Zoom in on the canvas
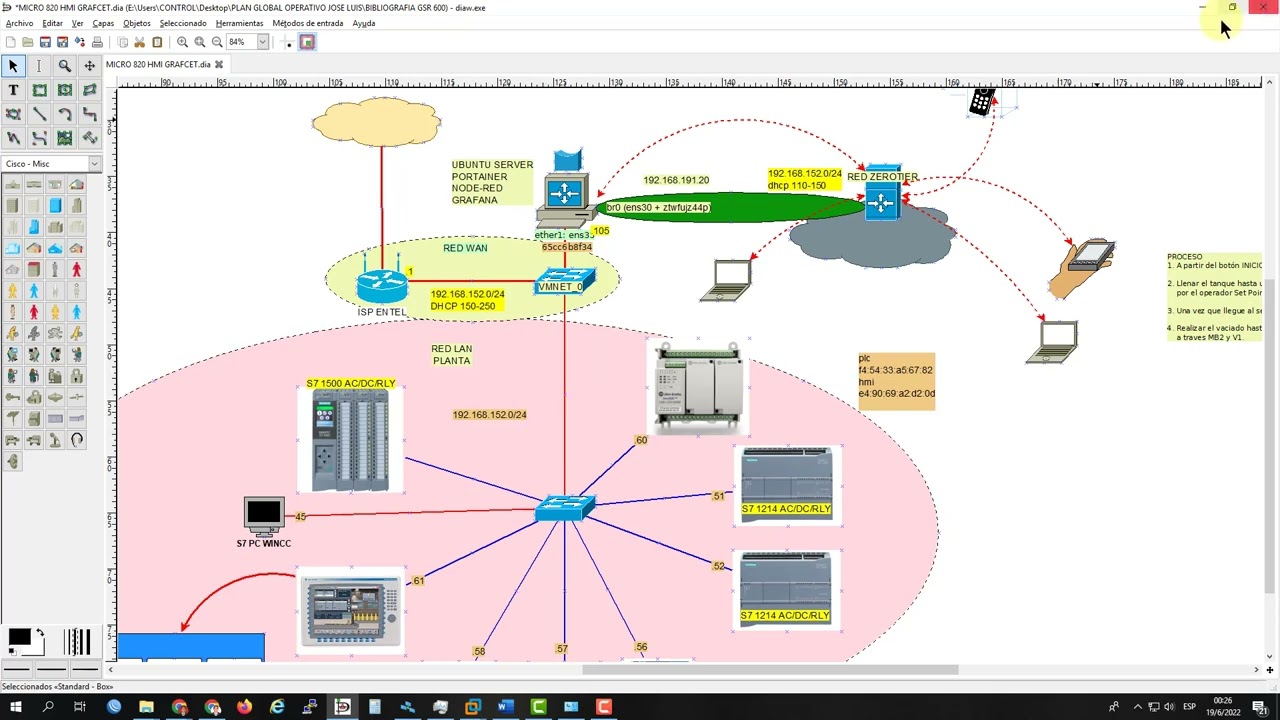This screenshot has height=720, width=1280. pyautogui.click(x=182, y=42)
